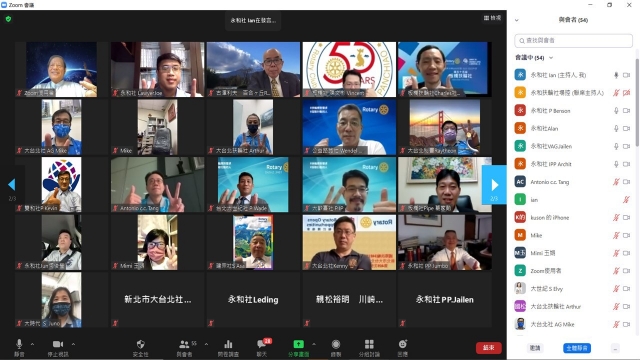Screen dimensions: 640x360
Task: Expand the arrow next to microphone button
Action: tap(32, 344)
